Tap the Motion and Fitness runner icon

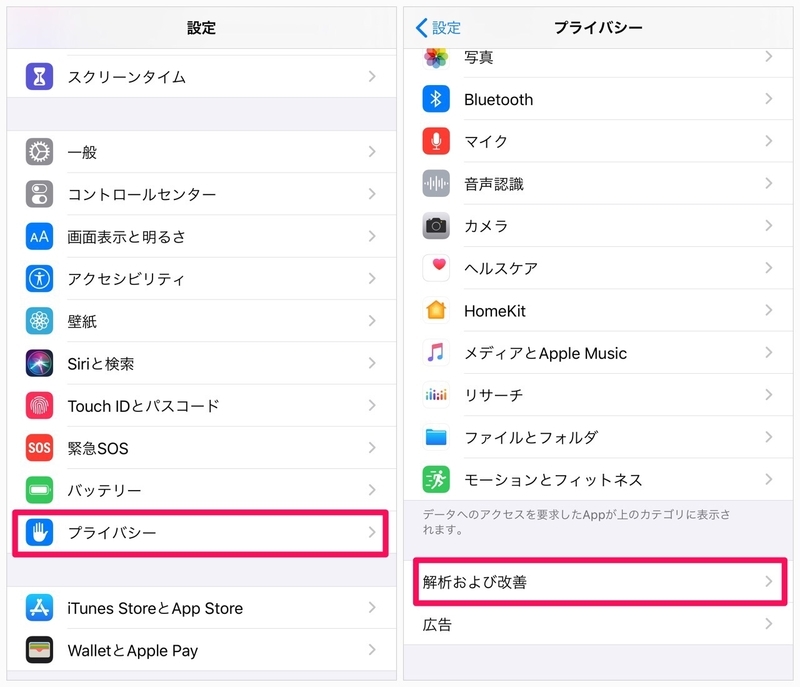point(436,479)
